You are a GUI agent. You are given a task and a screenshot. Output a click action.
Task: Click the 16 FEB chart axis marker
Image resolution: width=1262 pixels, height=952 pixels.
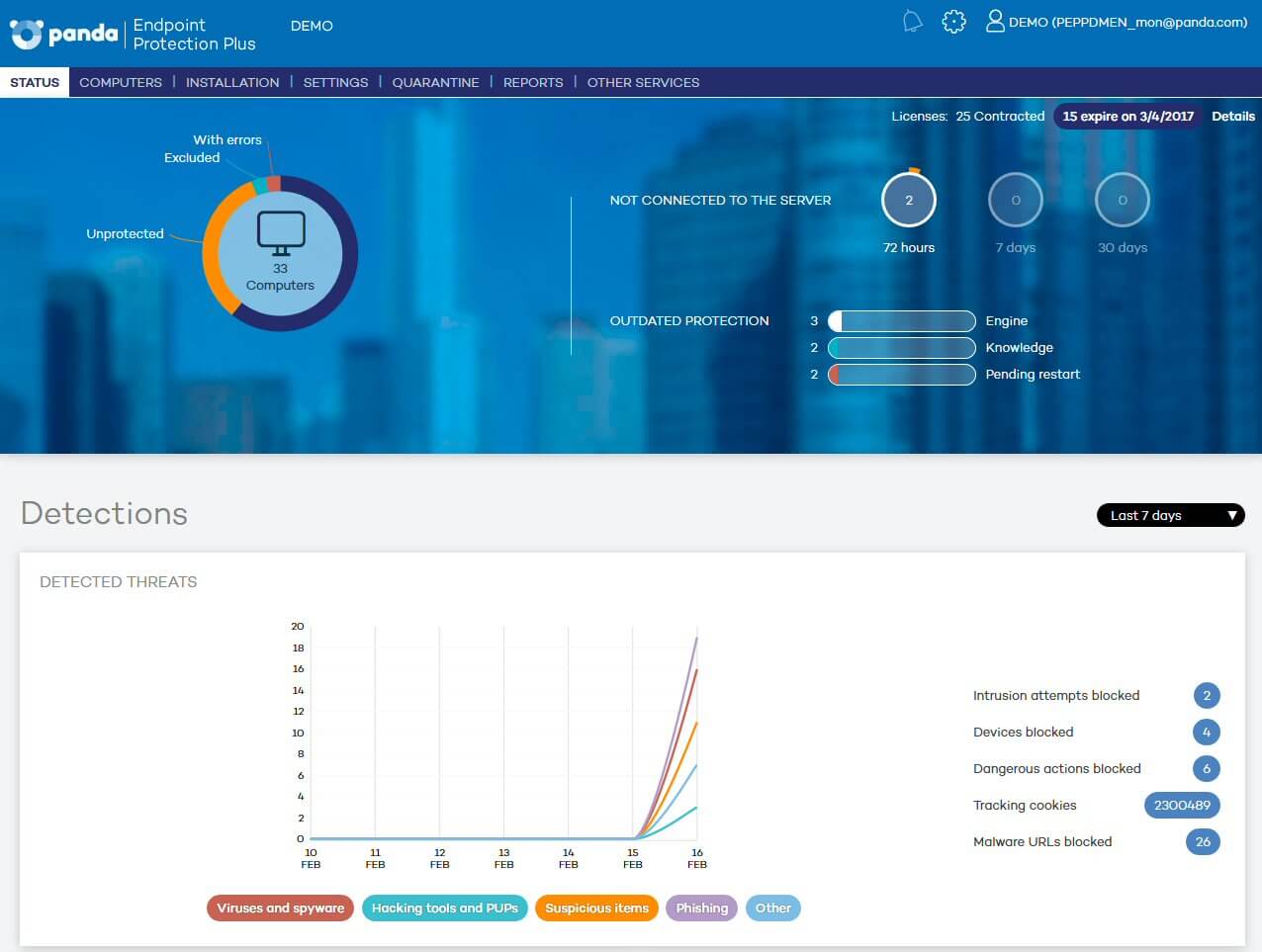click(x=697, y=858)
